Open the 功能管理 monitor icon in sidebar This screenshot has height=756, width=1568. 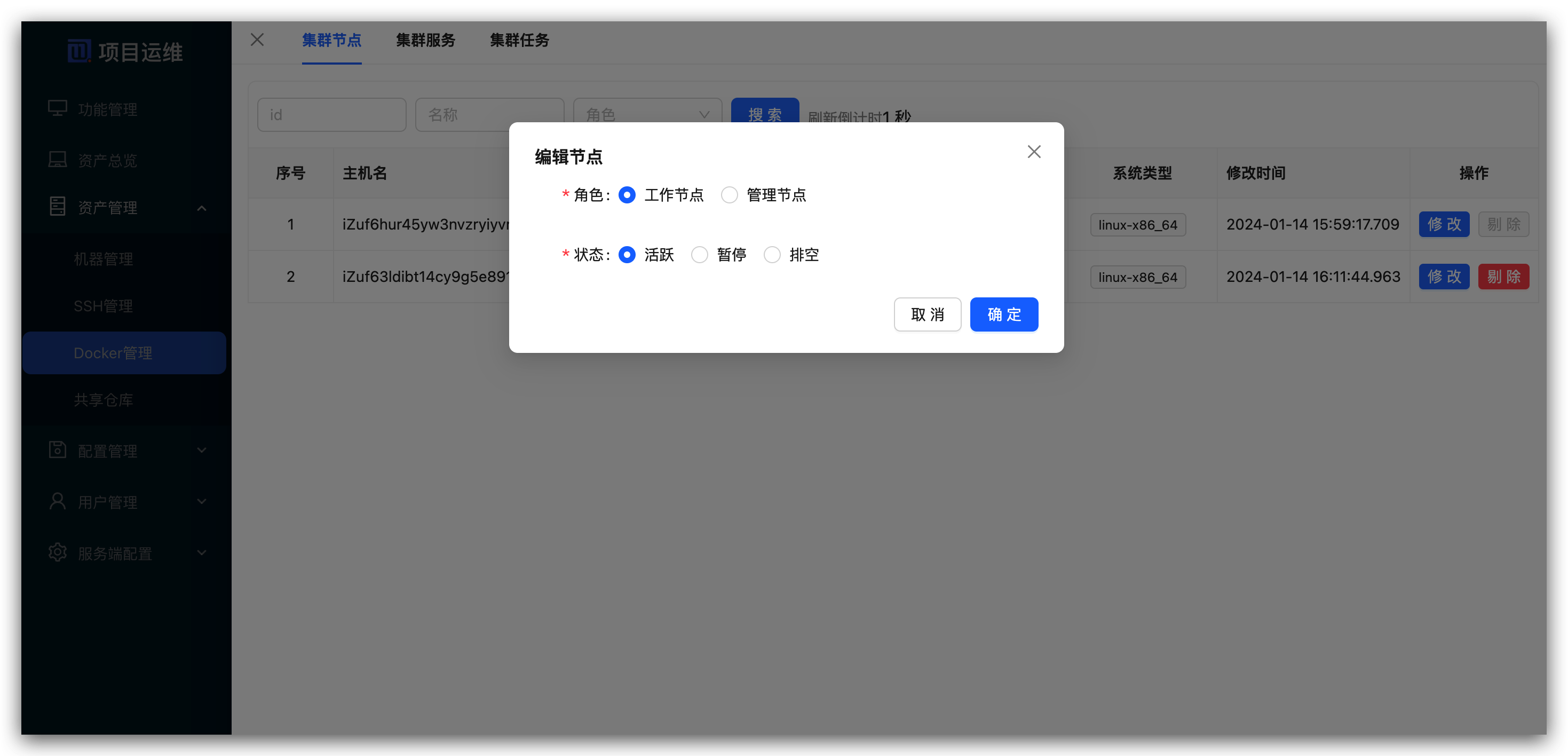(x=57, y=108)
